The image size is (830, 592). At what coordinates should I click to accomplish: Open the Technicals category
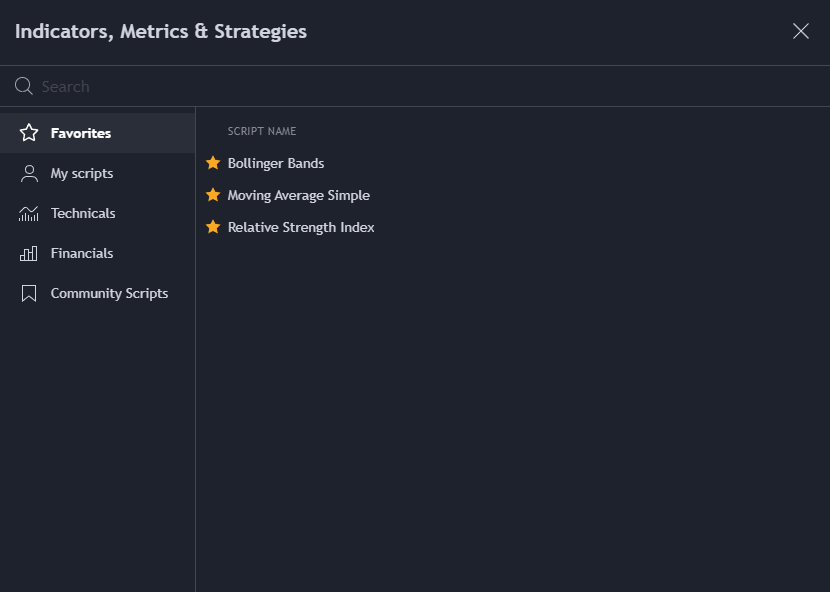click(97, 213)
